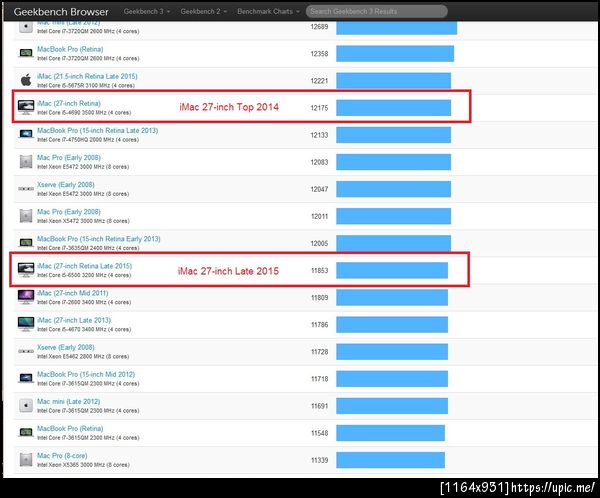Open the MacBook Pro (Retina) link scoring 12358
This screenshot has width=600, height=498.
pyautogui.click(x=70, y=49)
